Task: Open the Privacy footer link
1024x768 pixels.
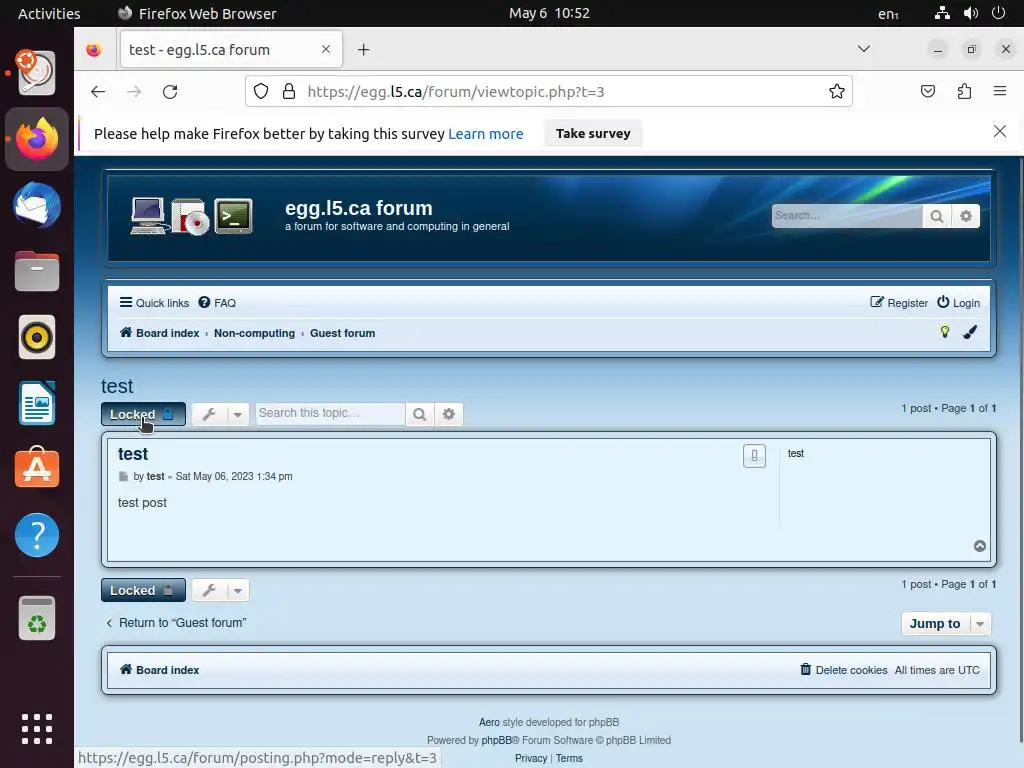Action: (530, 758)
